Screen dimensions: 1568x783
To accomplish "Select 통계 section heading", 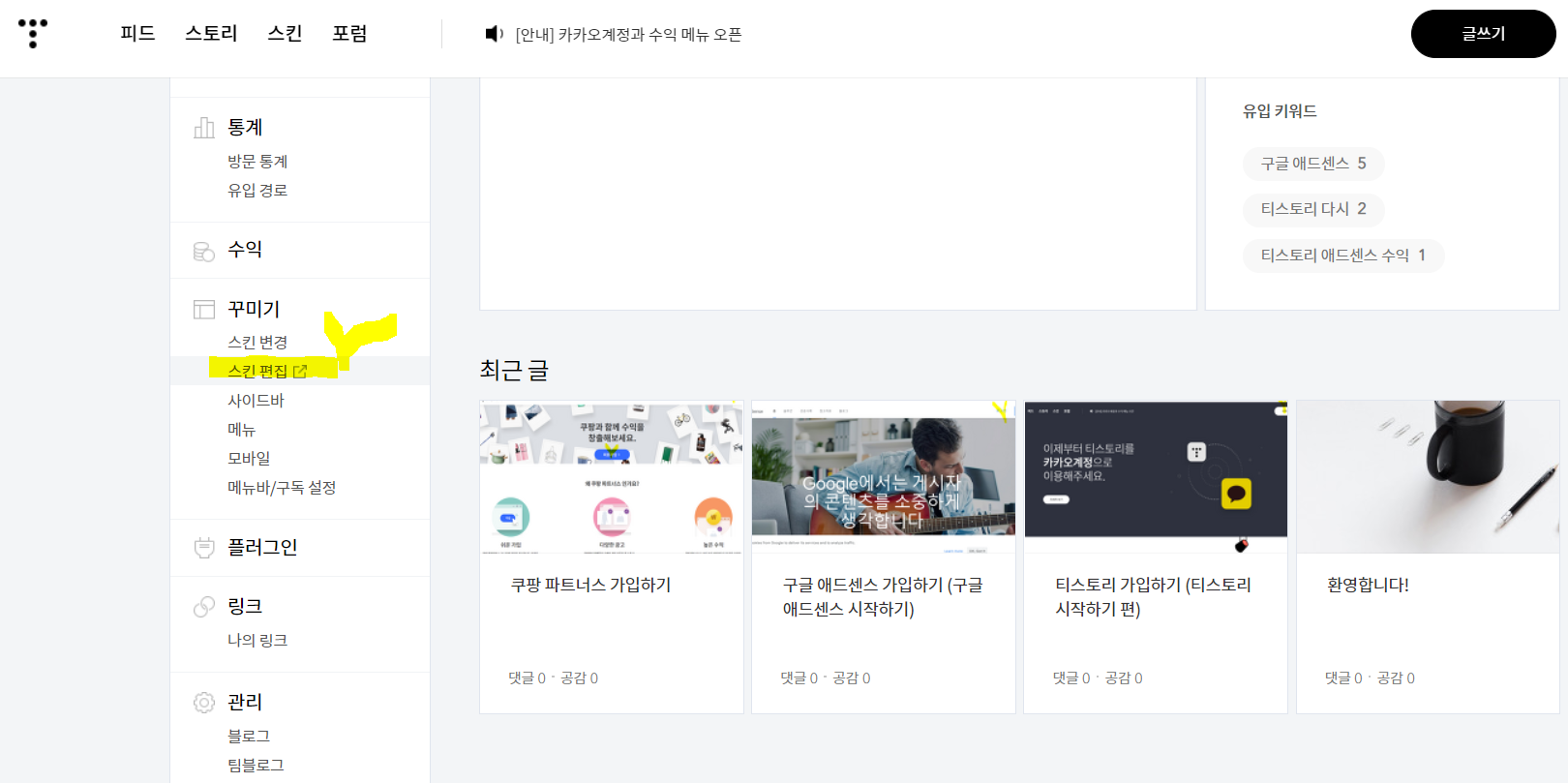I will click(x=245, y=128).
